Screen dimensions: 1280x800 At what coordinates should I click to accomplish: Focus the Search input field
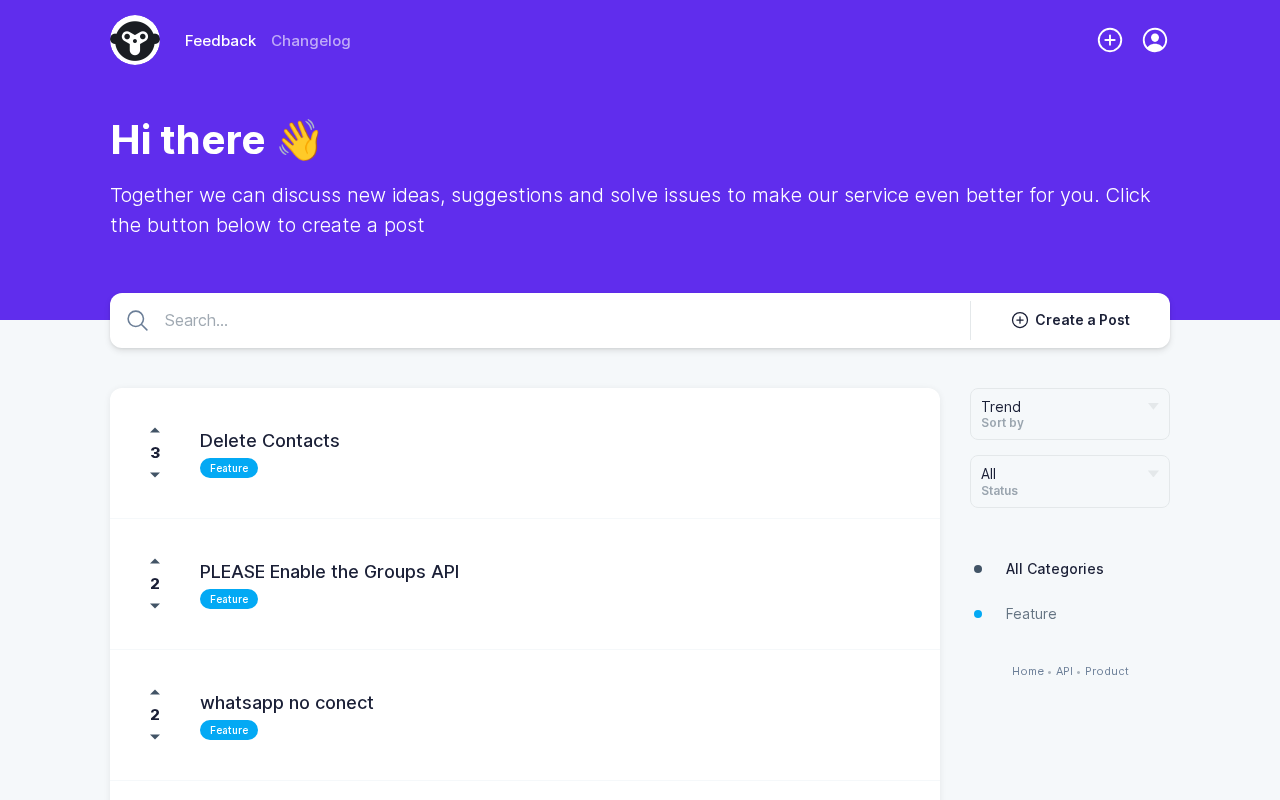[x=560, y=321]
